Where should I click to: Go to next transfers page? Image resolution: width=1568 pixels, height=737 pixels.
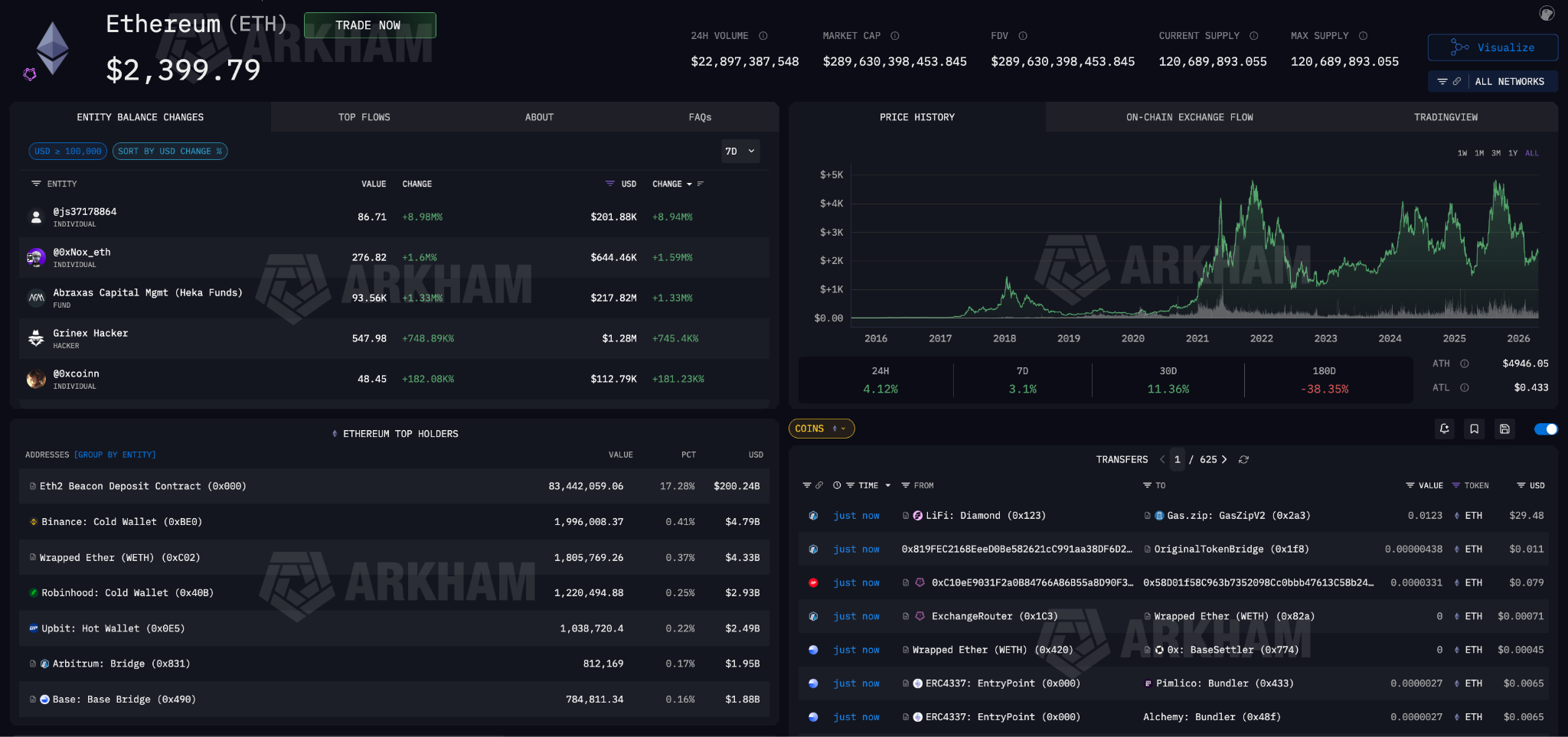(x=1224, y=459)
